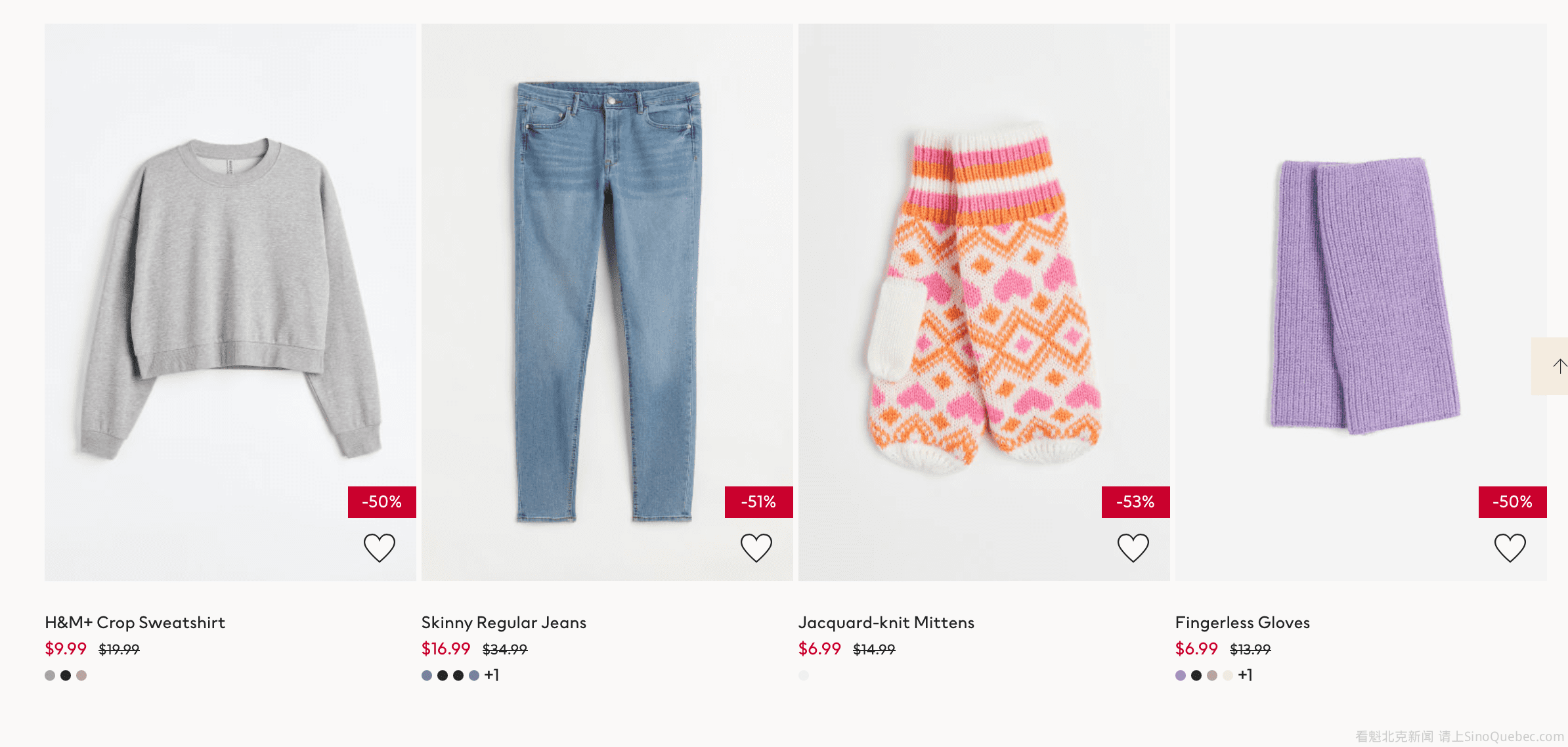Screen dimensions: 1568x747
Task: Expand +1 more color for Fingerless Gloves
Action: tap(1246, 675)
